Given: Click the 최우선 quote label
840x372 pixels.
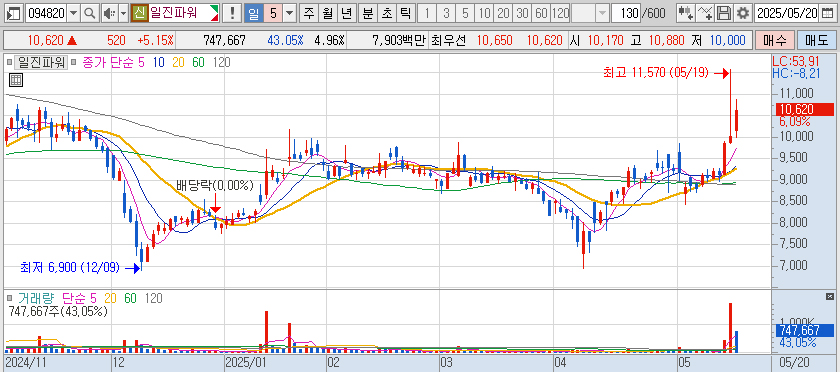Looking at the screenshot, I should (x=448, y=40).
